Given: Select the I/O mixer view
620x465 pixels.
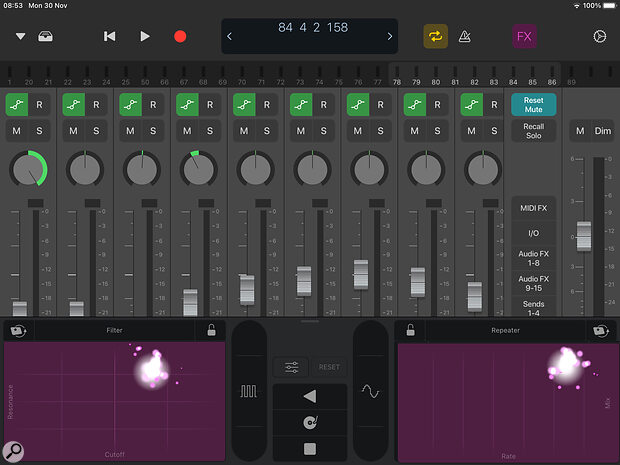Looking at the screenshot, I should click(533, 233).
